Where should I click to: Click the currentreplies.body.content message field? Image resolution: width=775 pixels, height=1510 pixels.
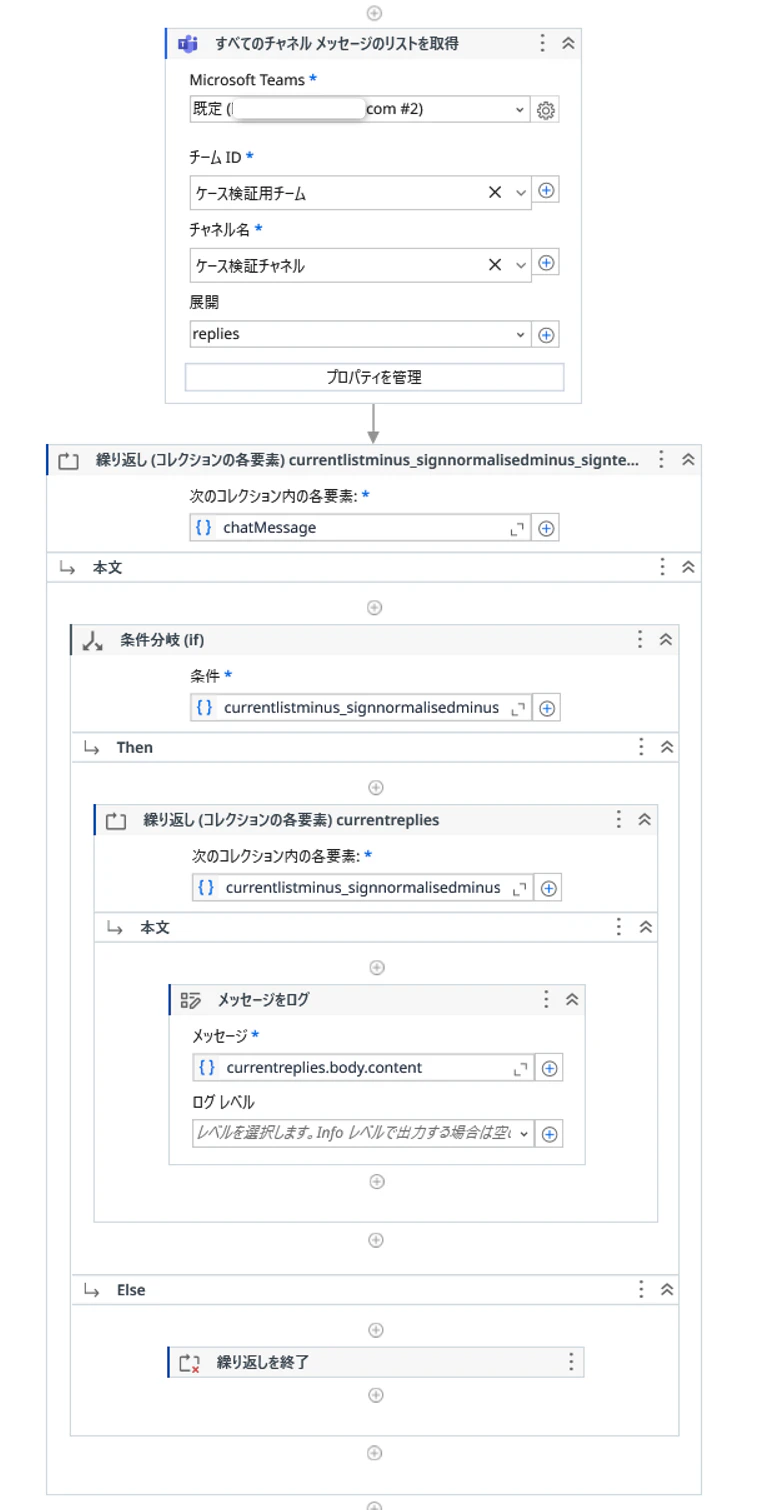point(364,1068)
